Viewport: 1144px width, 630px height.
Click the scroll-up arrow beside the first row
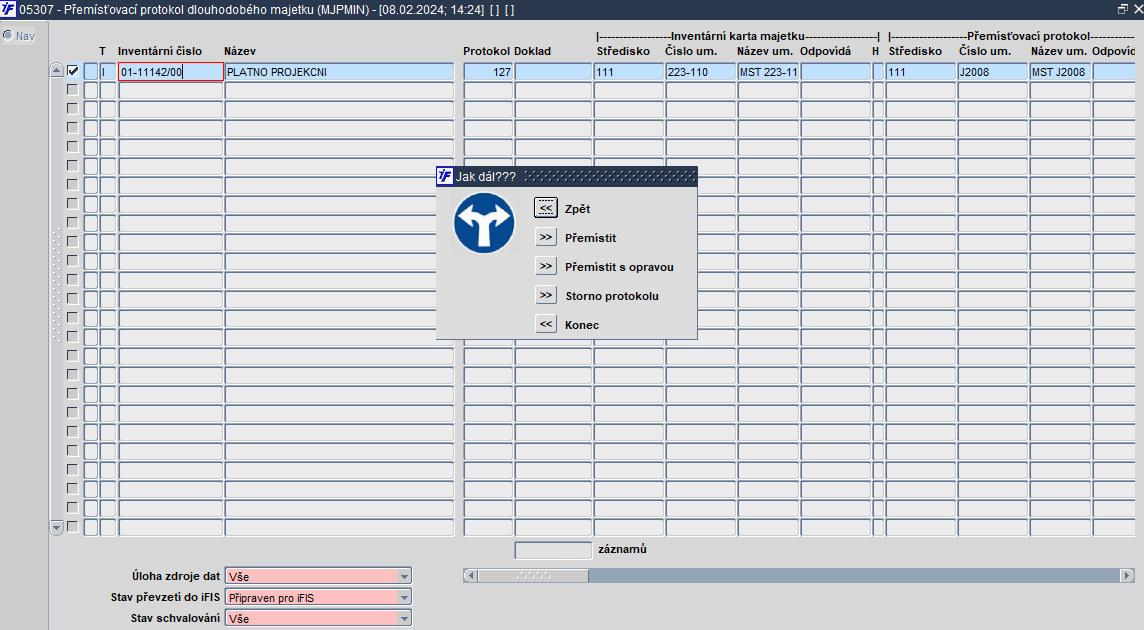click(x=57, y=71)
